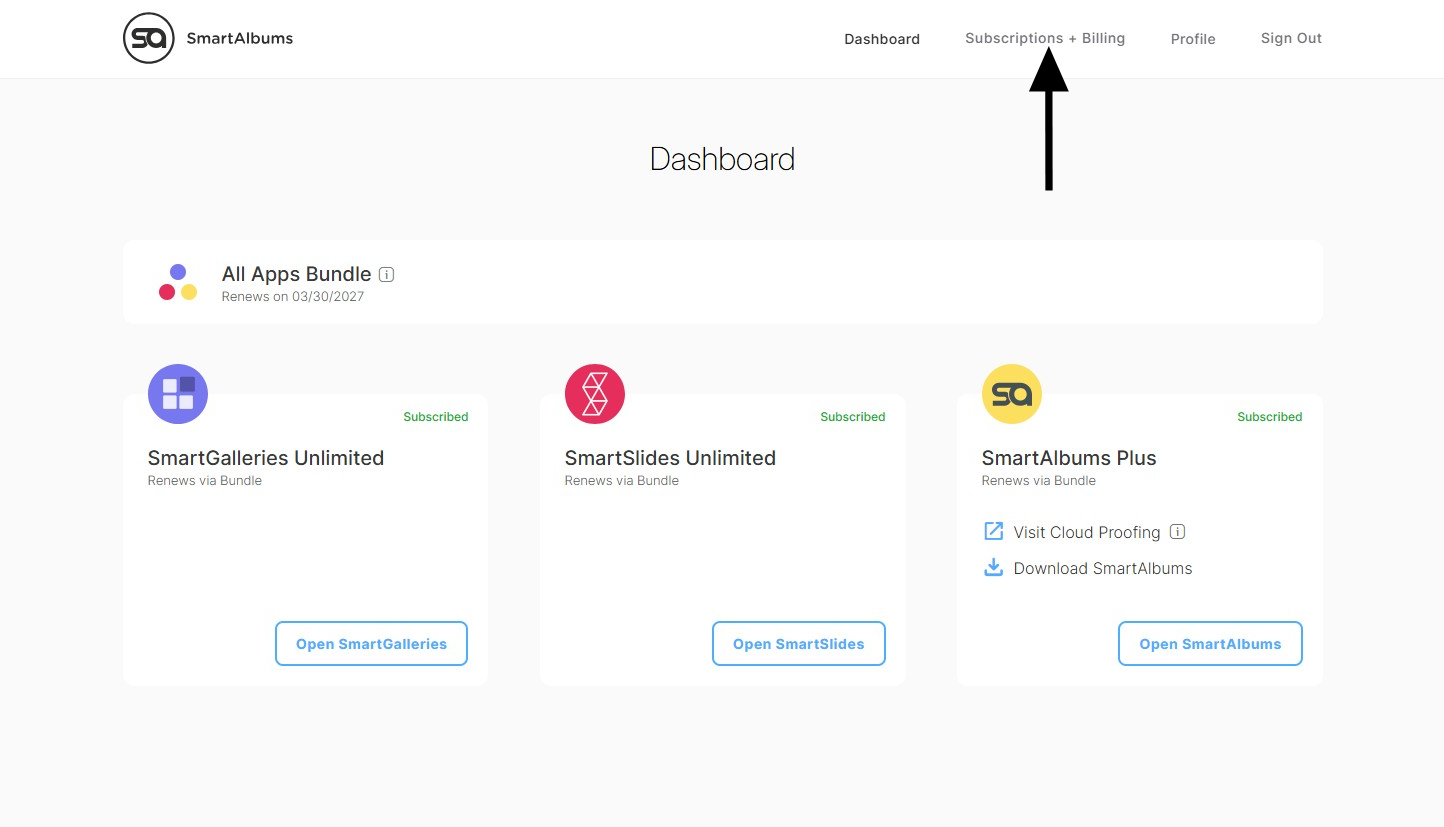Click the All Apps Bundle title
Screen dimensions: 1444x827
coord(296,274)
